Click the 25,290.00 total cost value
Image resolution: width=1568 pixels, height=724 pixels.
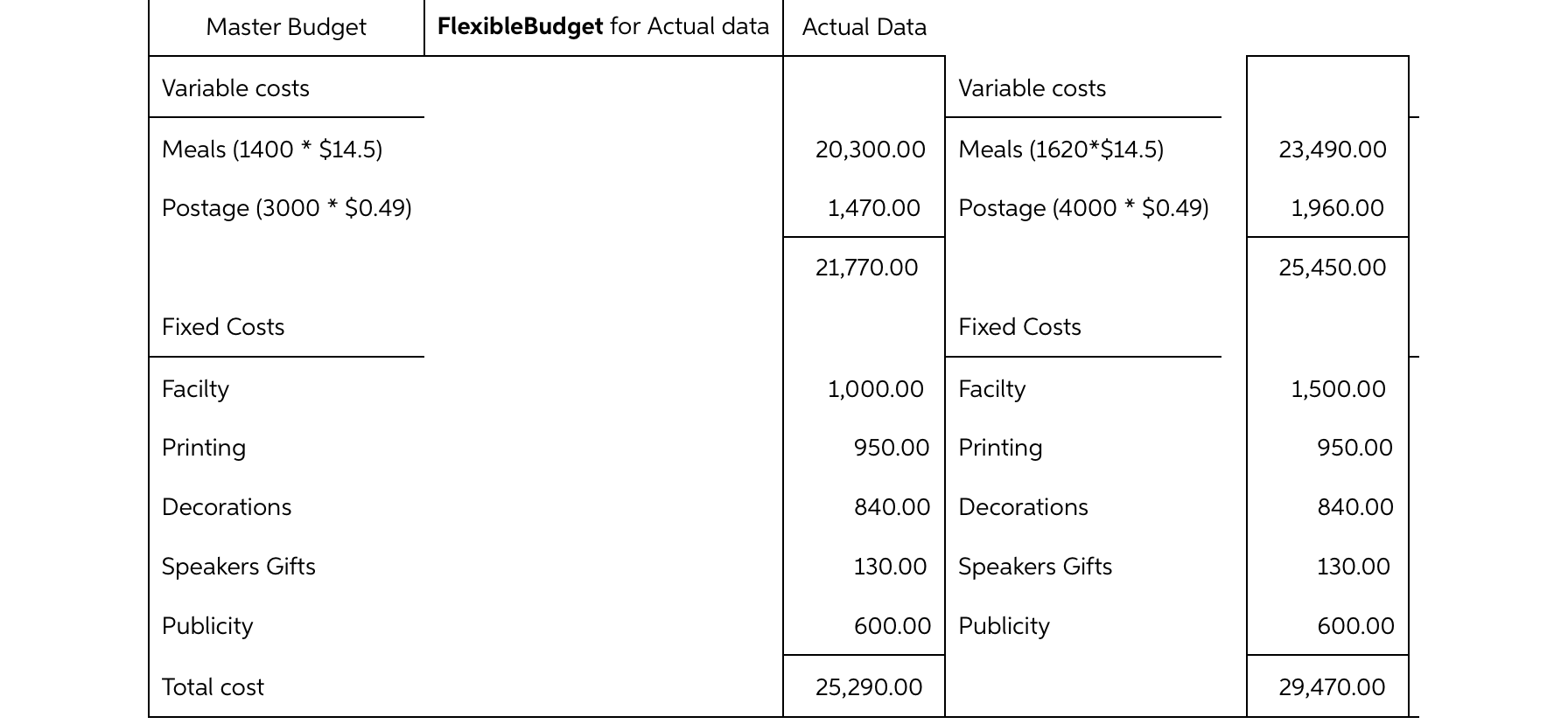pyautogui.click(x=869, y=687)
